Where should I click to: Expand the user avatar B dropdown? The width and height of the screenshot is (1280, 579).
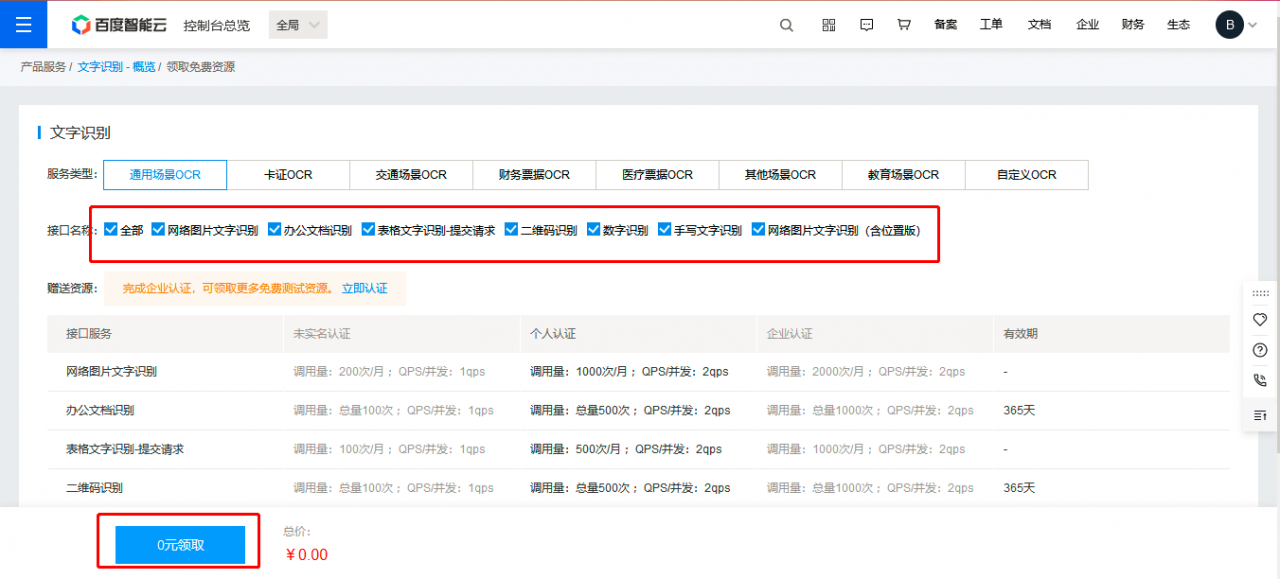pyautogui.click(x=1228, y=24)
